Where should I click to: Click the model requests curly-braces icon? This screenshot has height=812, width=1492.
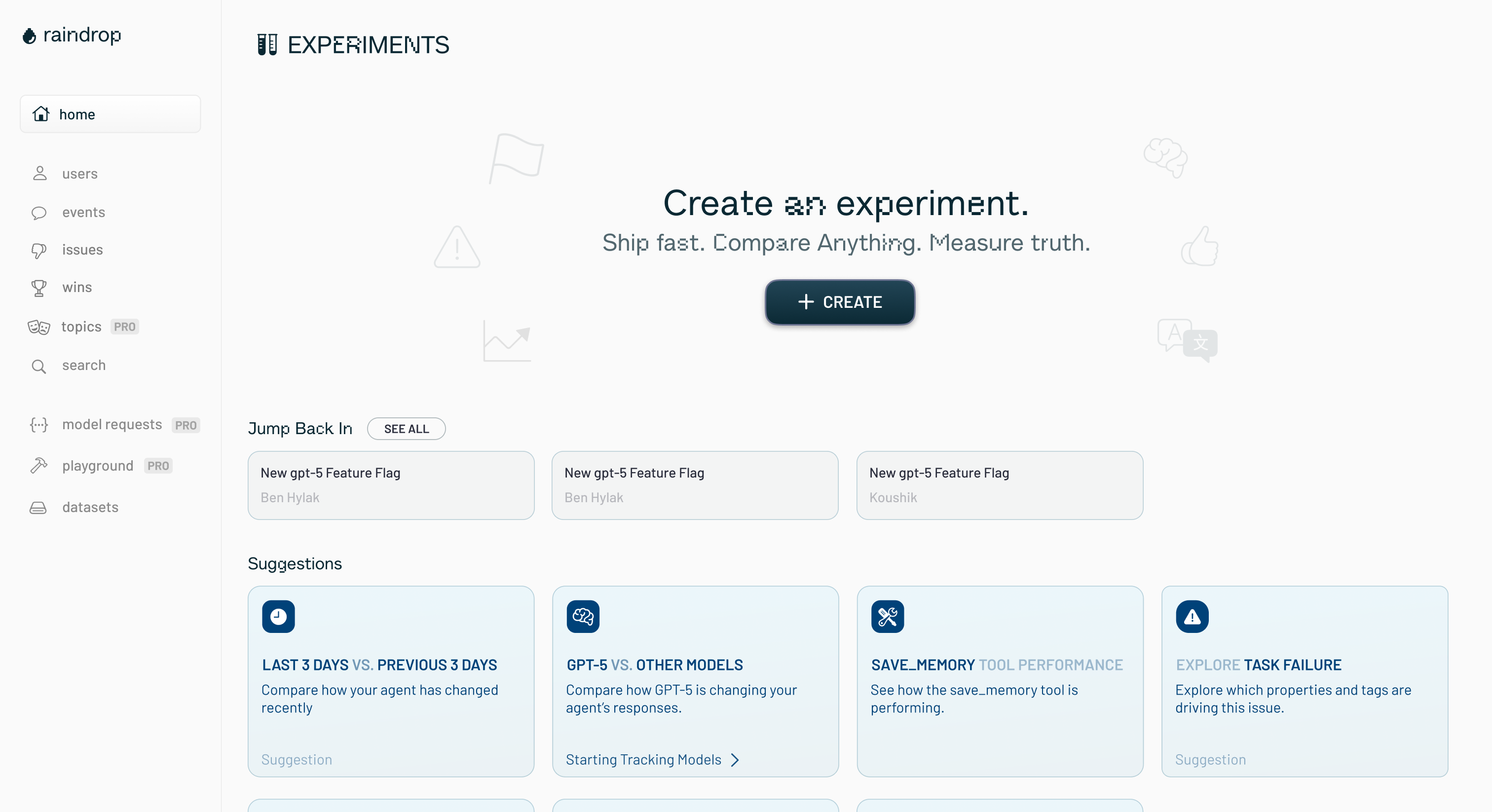[39, 425]
